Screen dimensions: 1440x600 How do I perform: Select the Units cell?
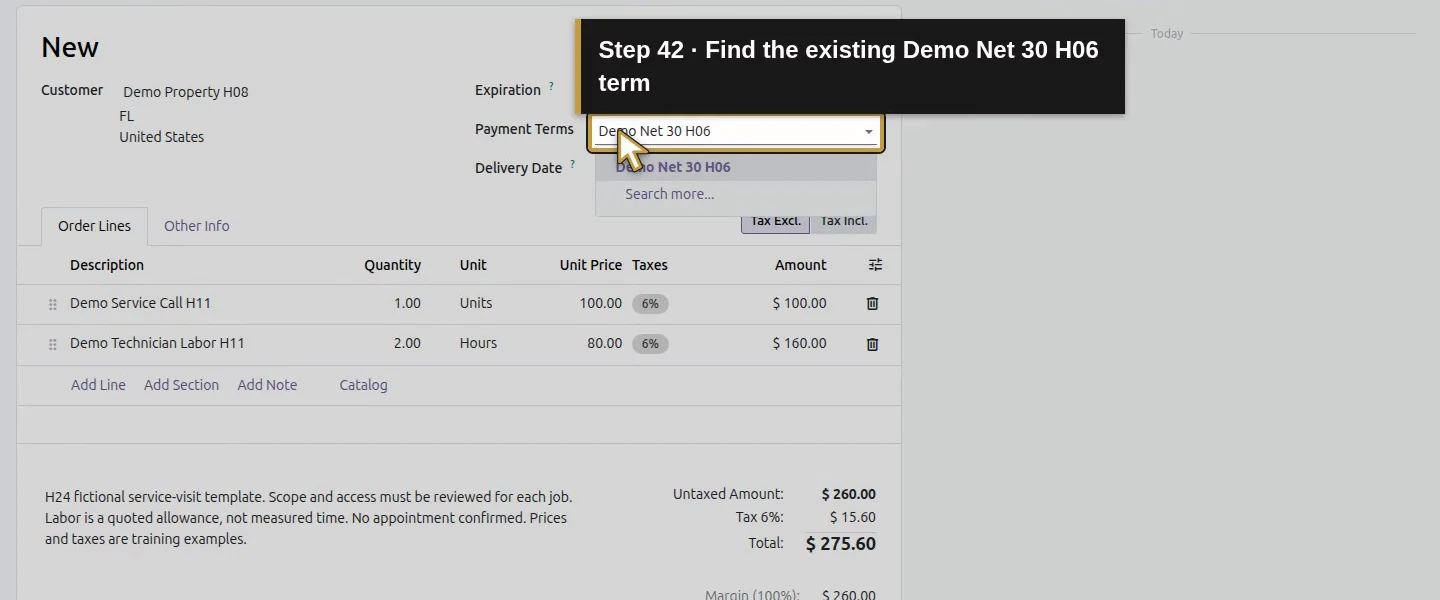point(476,303)
